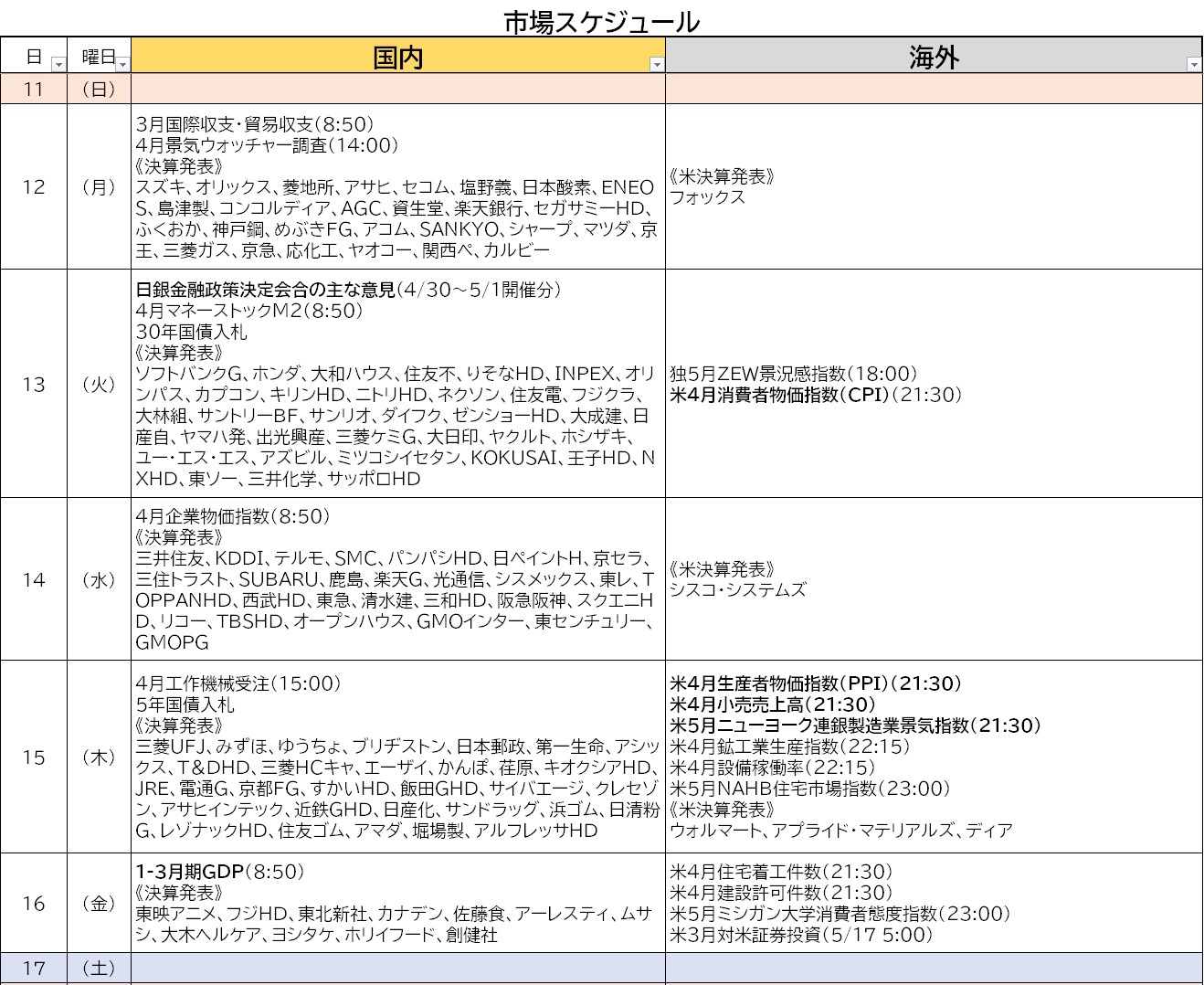Viewport: 1204px width, 985px height.
Task: Click 米4月設備稼働率(22:15) entry
Action: click(773, 768)
